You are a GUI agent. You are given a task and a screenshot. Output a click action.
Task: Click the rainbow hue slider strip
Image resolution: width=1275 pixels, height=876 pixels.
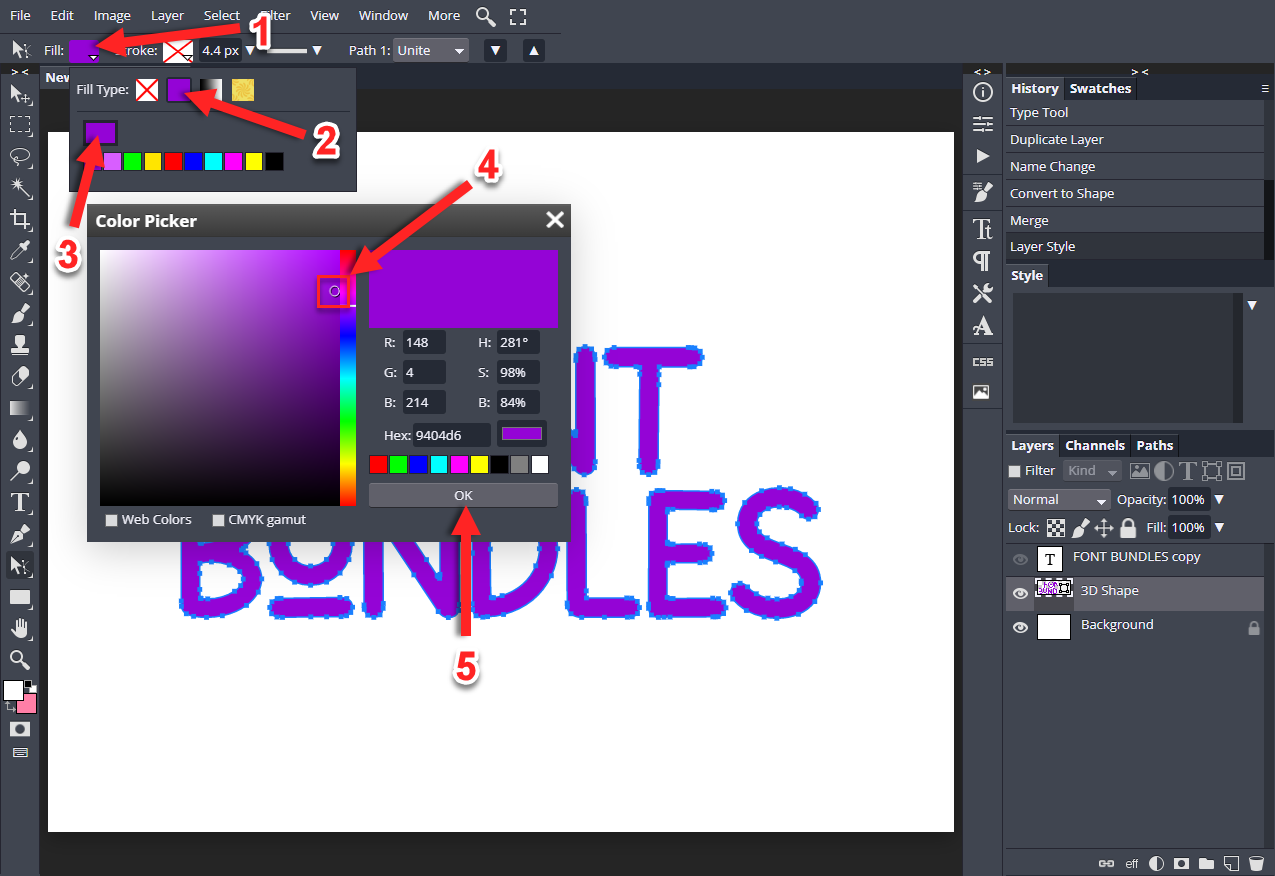(x=347, y=378)
